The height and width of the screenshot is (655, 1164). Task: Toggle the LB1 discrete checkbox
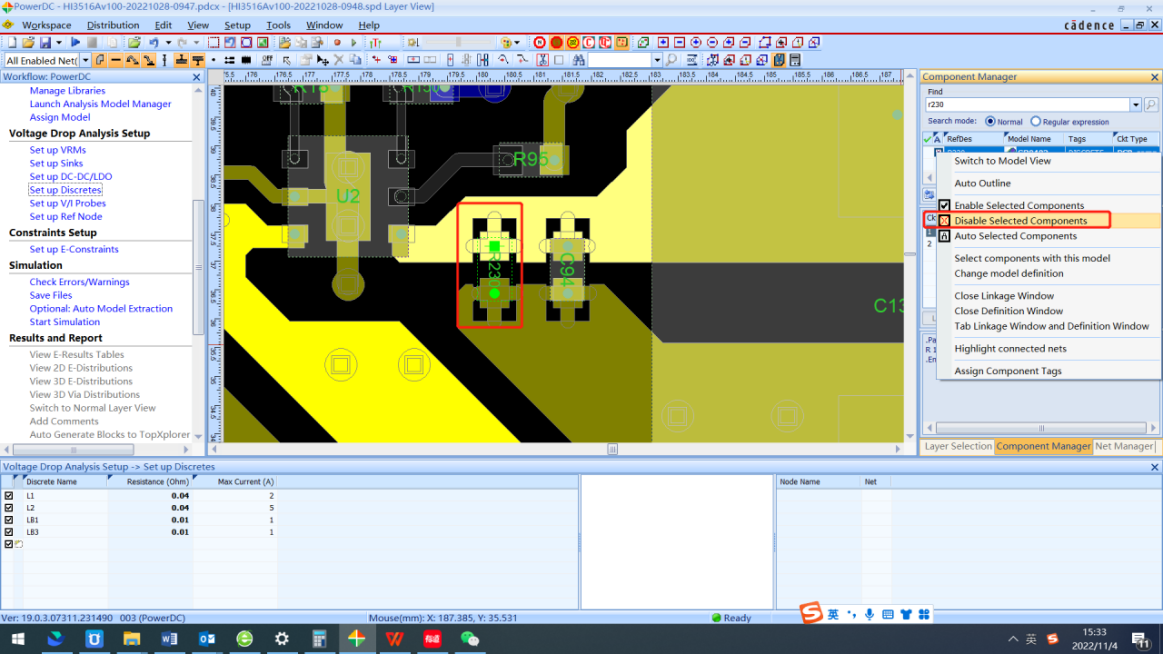(x=9, y=520)
